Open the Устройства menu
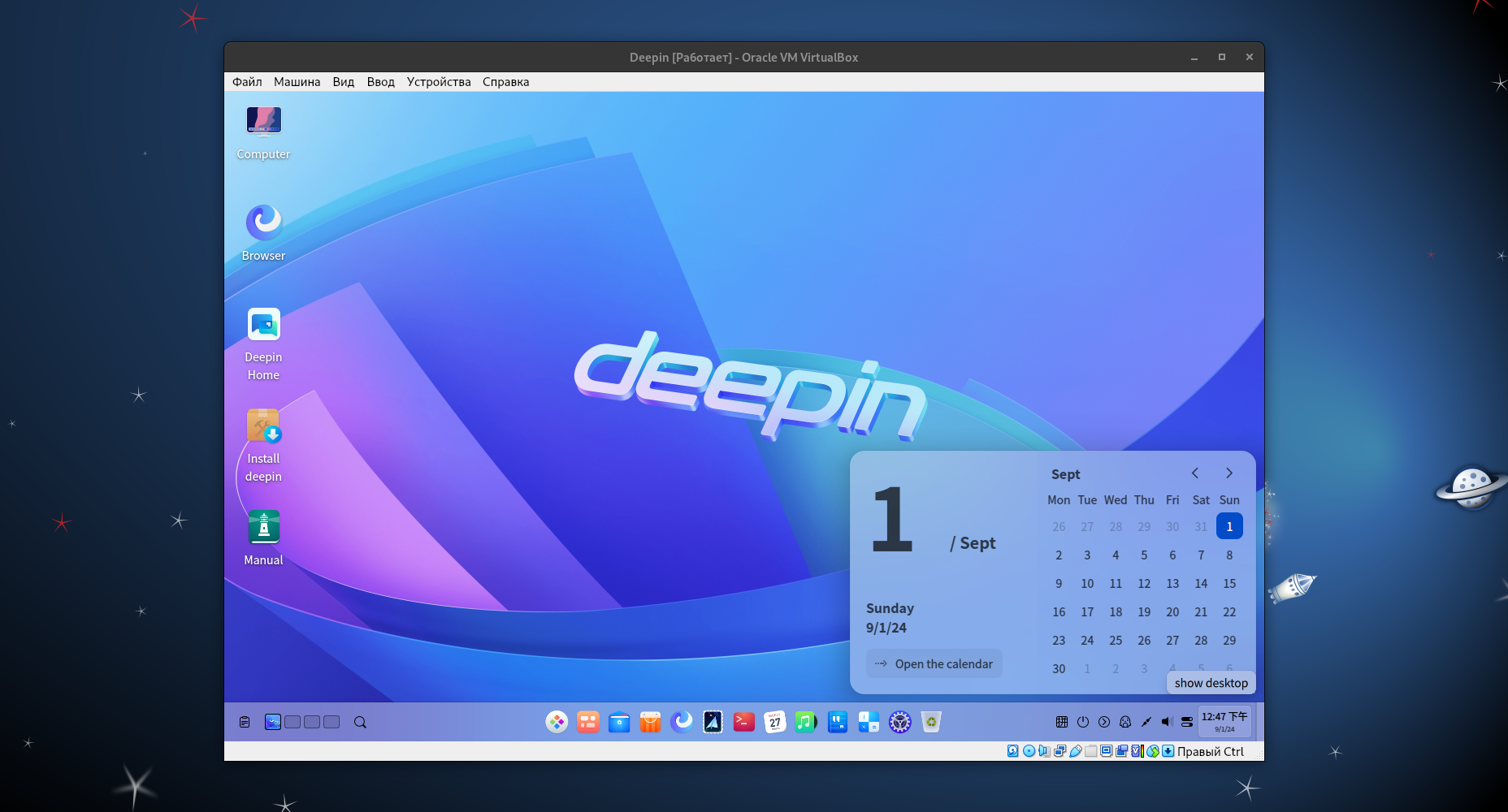 [439, 82]
